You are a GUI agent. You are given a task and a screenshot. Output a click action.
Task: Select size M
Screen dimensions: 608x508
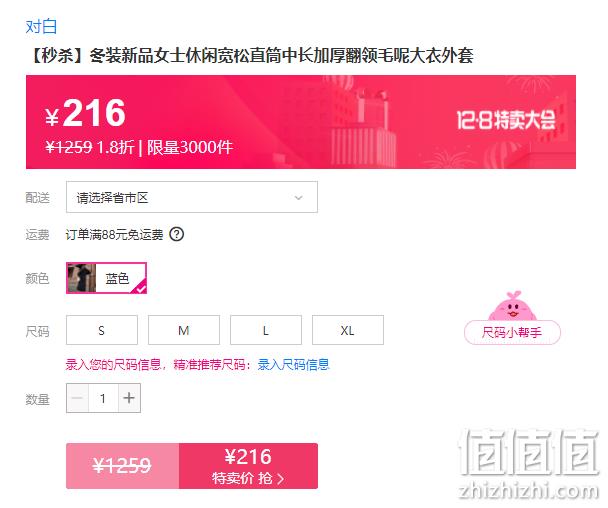click(184, 330)
